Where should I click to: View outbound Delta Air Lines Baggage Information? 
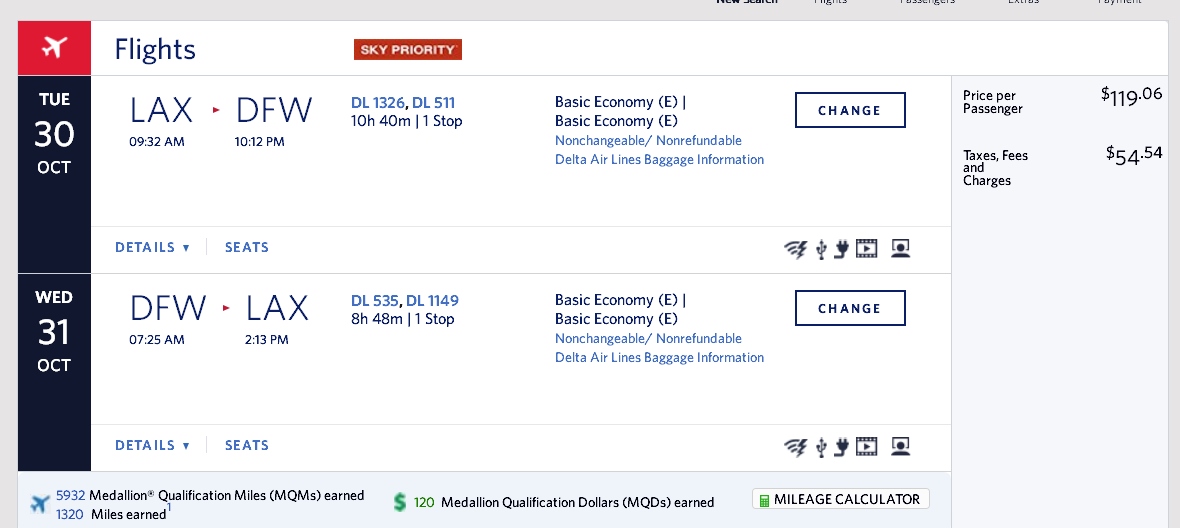click(x=659, y=160)
